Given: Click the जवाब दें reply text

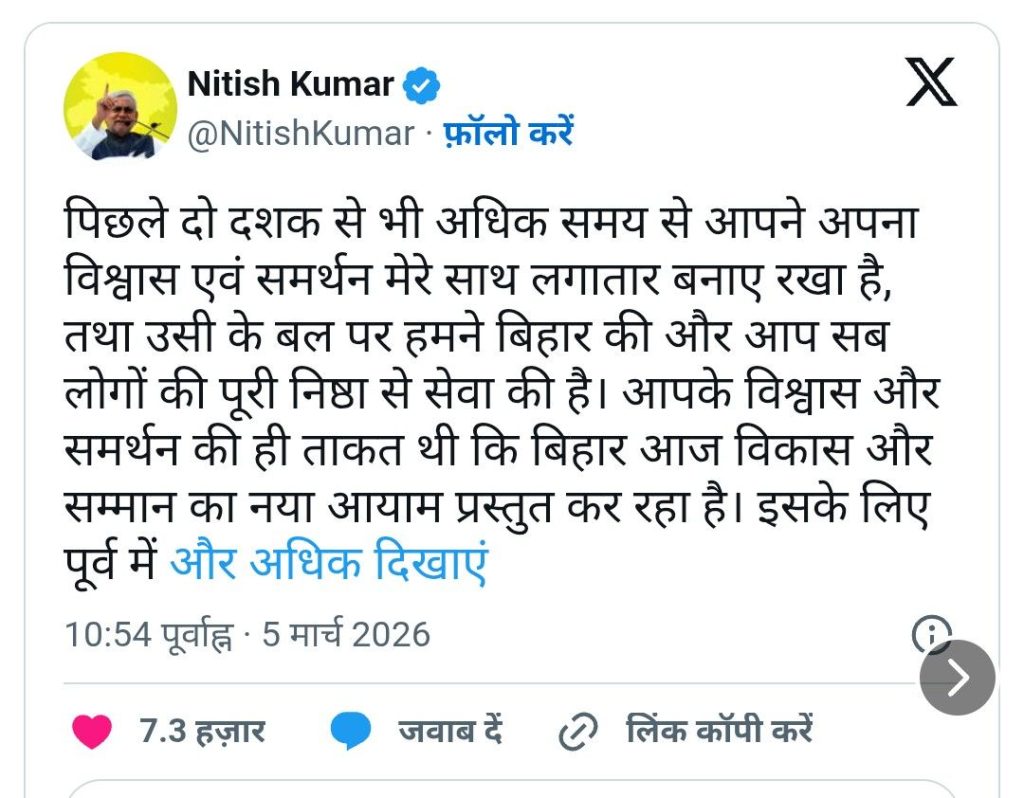Looking at the screenshot, I should (449, 731).
